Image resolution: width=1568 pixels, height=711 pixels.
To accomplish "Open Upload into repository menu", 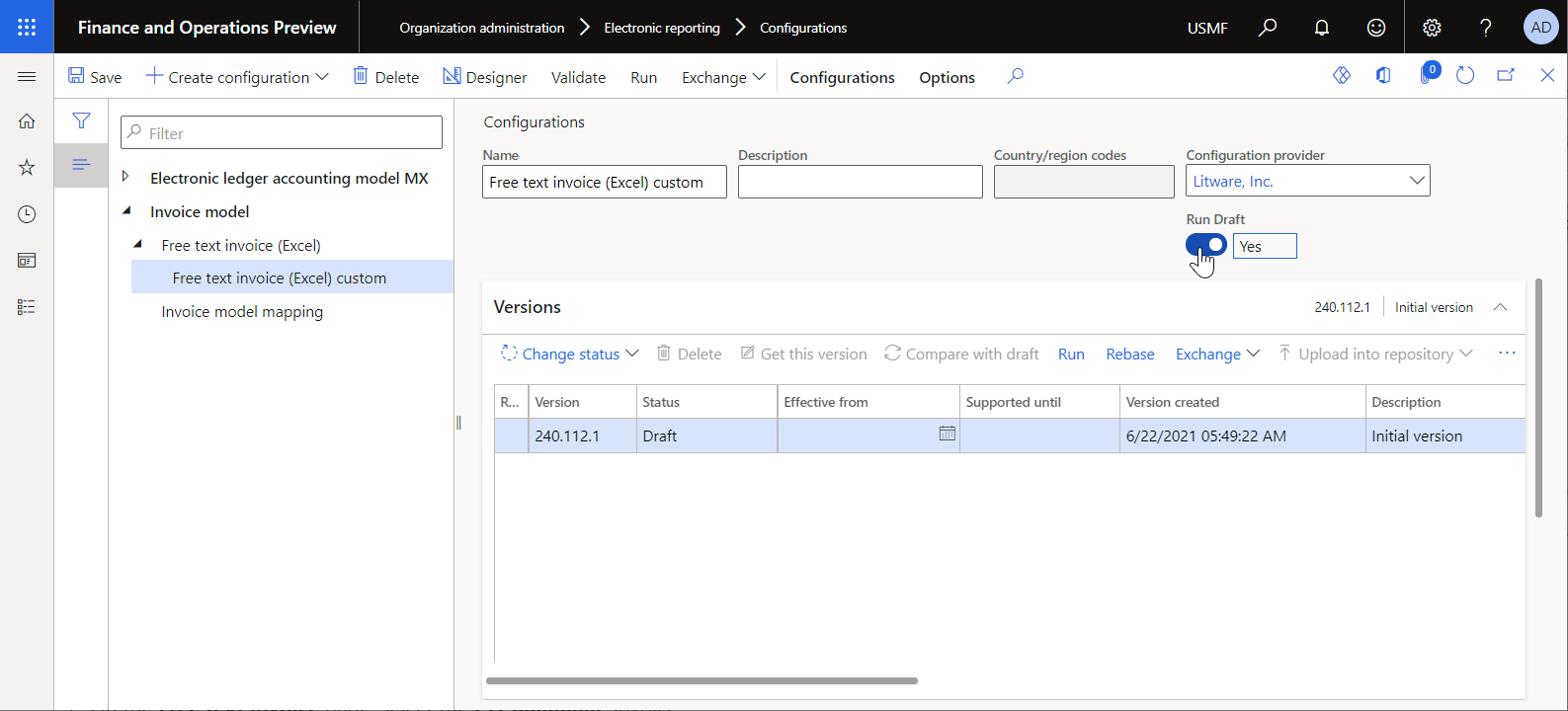I will 1375,354.
